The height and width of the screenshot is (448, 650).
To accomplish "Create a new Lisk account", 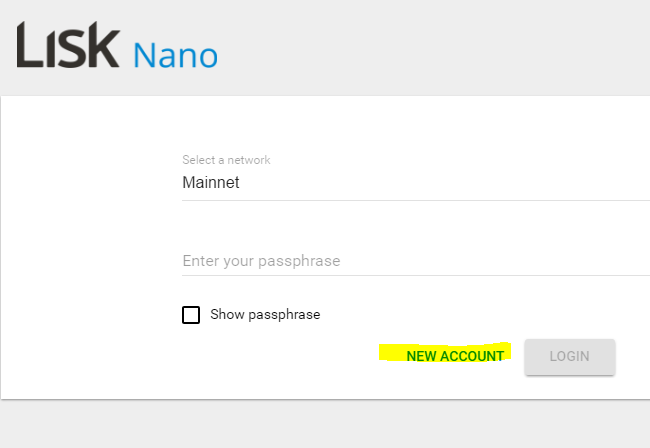I will [x=455, y=356].
